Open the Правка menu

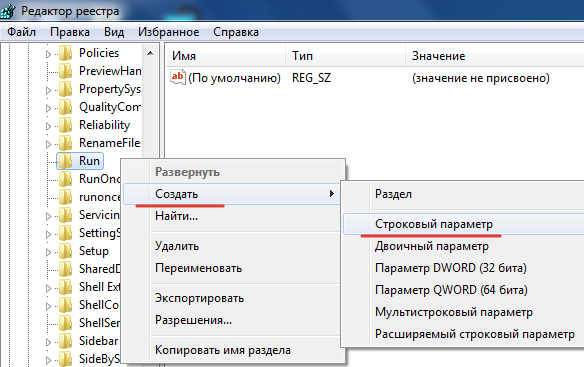point(70,32)
